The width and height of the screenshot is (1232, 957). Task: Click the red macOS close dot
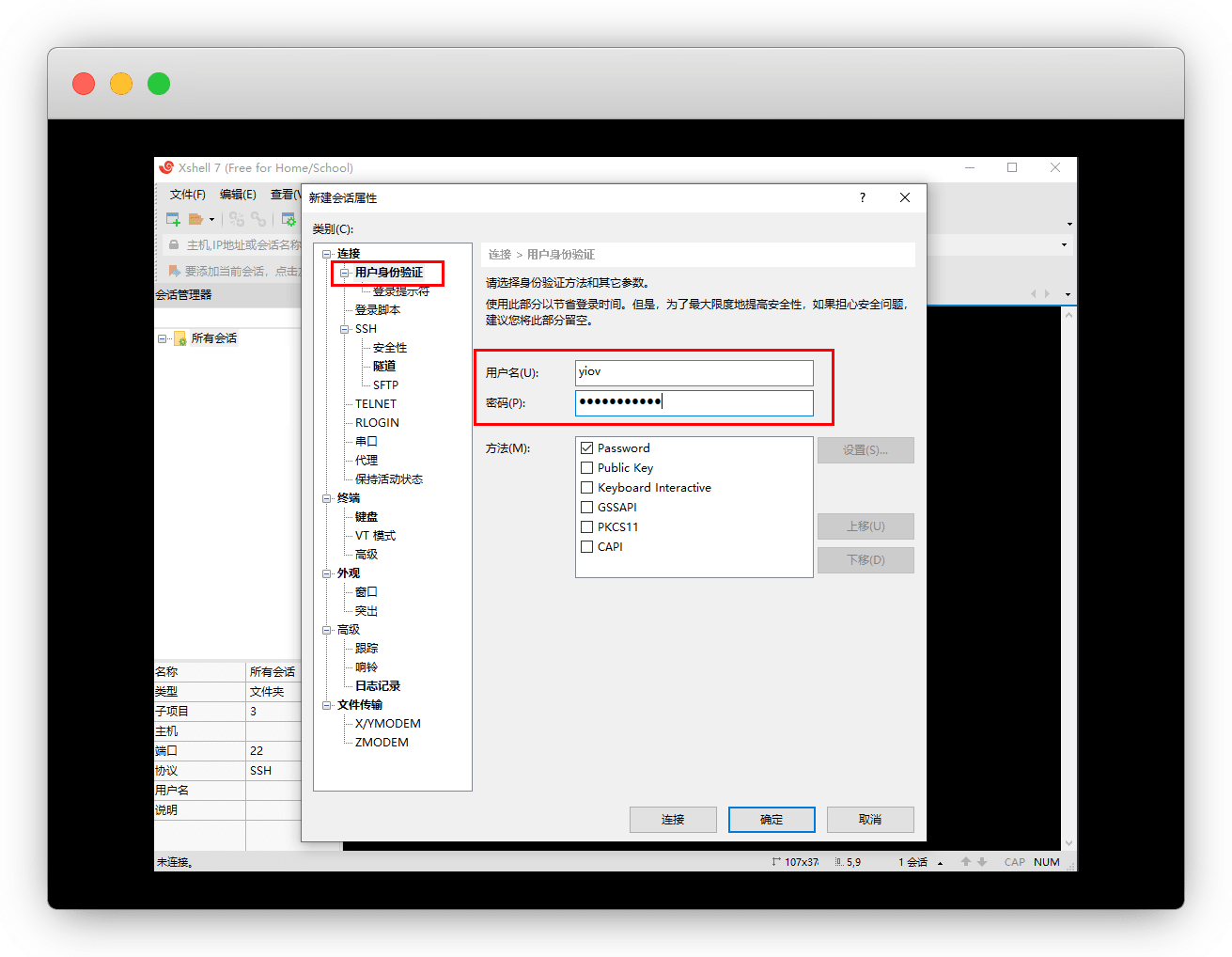pos(84,84)
